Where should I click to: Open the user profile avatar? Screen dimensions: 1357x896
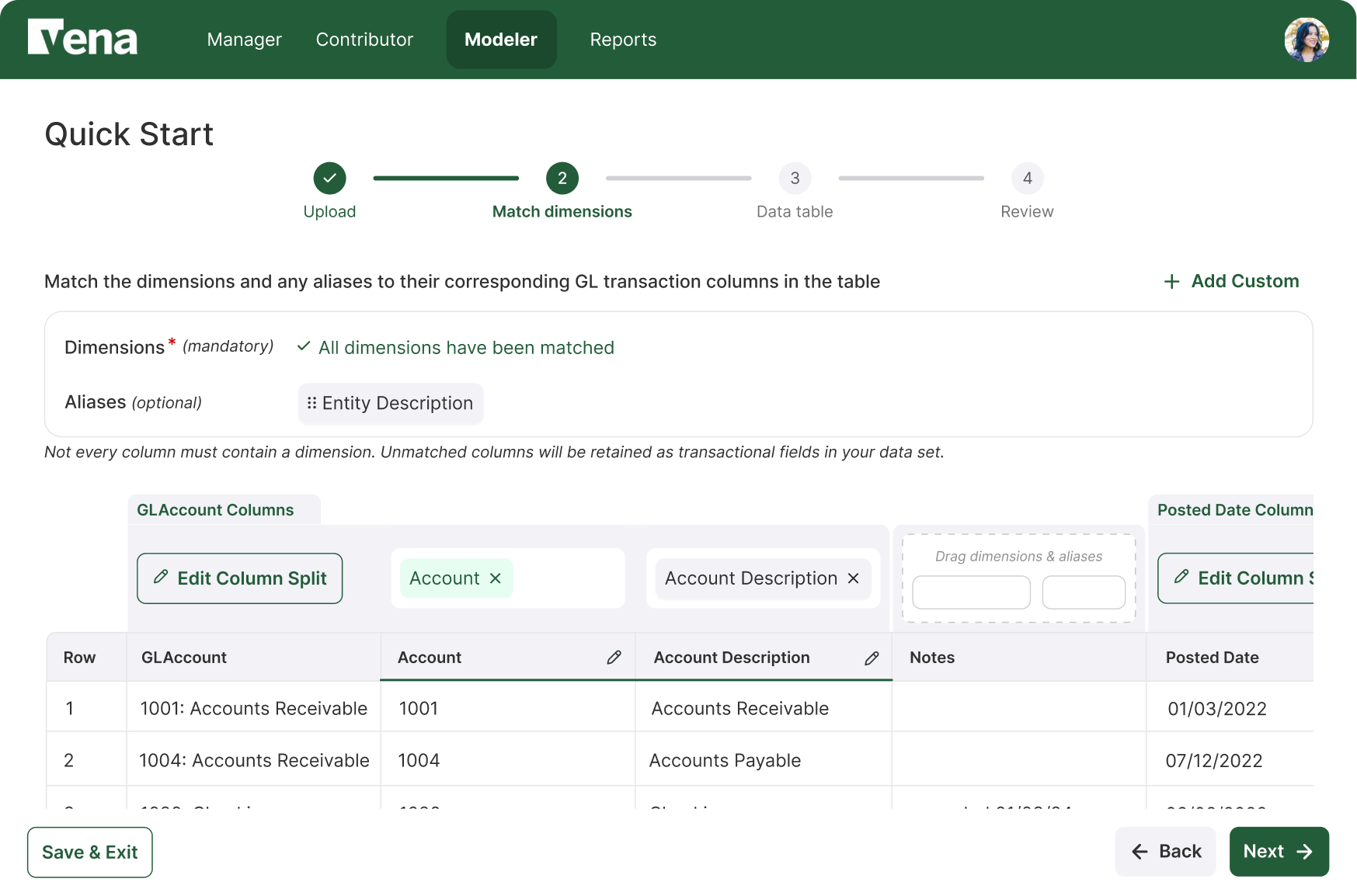(x=1306, y=40)
